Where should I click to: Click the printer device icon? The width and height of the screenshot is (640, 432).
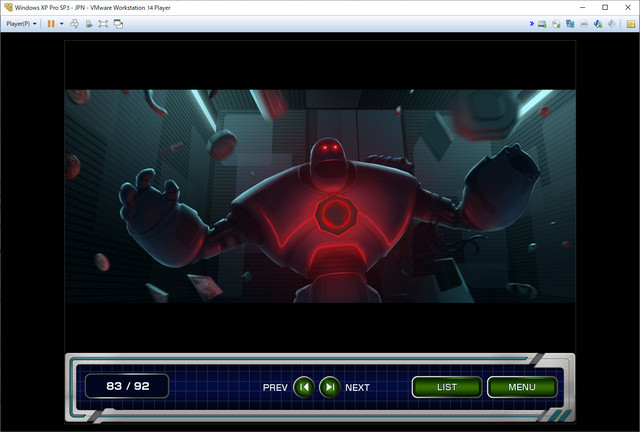click(x=584, y=24)
